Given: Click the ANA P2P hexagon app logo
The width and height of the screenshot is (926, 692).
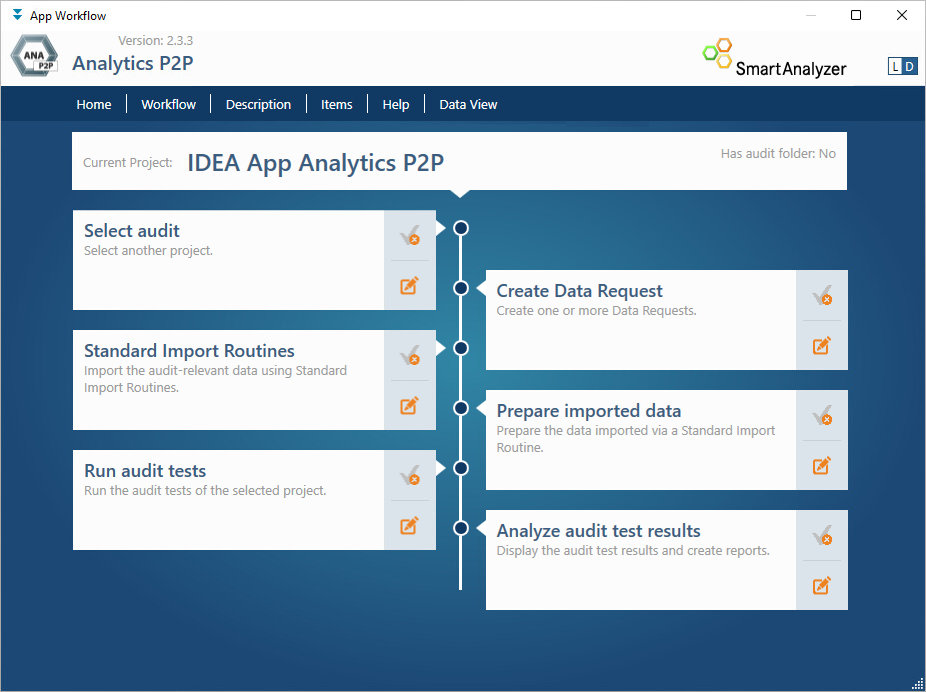Looking at the screenshot, I should click(35, 56).
